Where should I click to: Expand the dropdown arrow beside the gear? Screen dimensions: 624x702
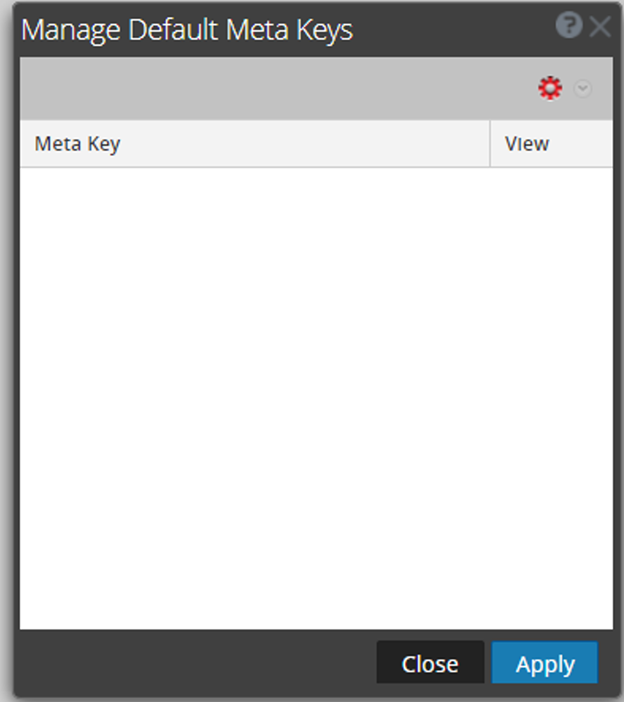tap(582, 88)
